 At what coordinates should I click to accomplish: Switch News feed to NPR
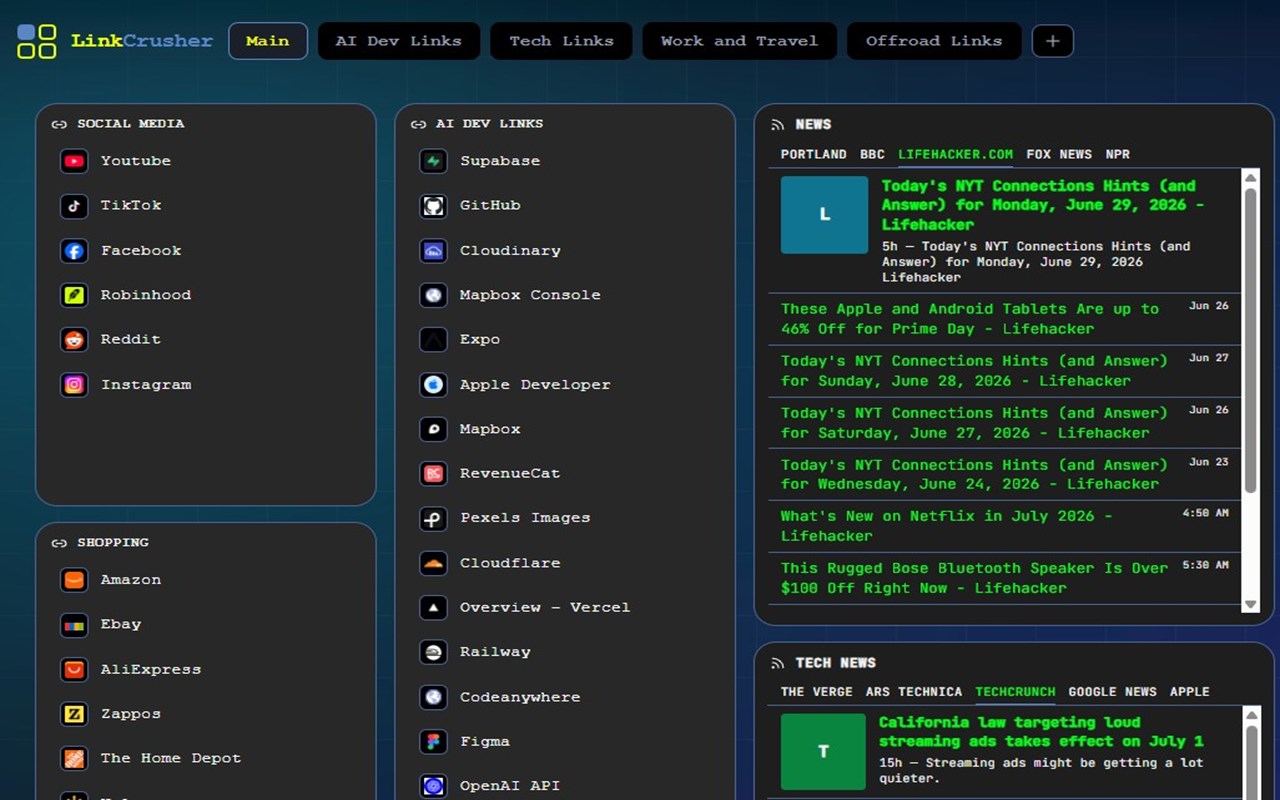pos(1117,155)
